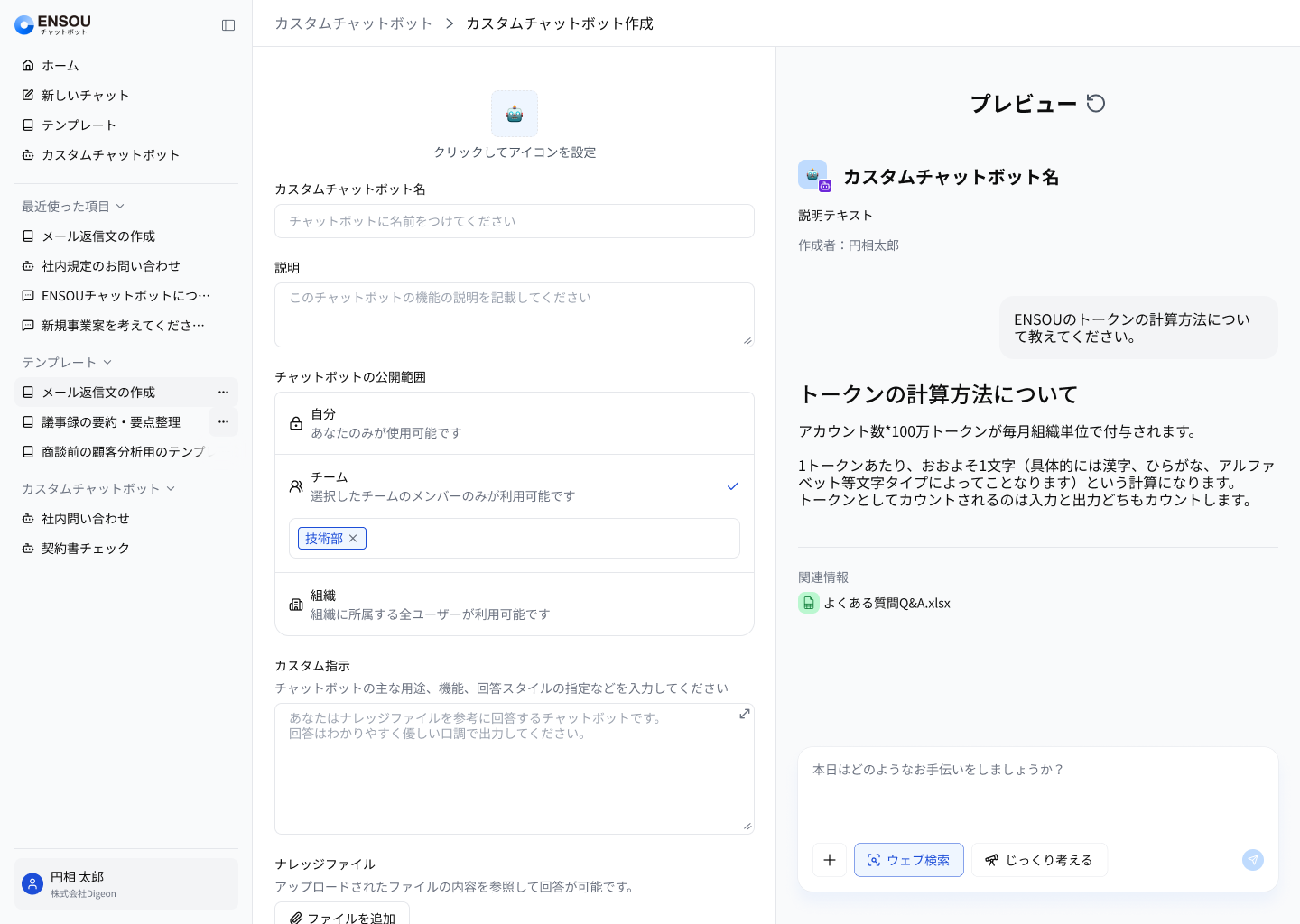Select the 組織 visibility option
Screen dimensions: 1300x924
[x=514, y=605]
